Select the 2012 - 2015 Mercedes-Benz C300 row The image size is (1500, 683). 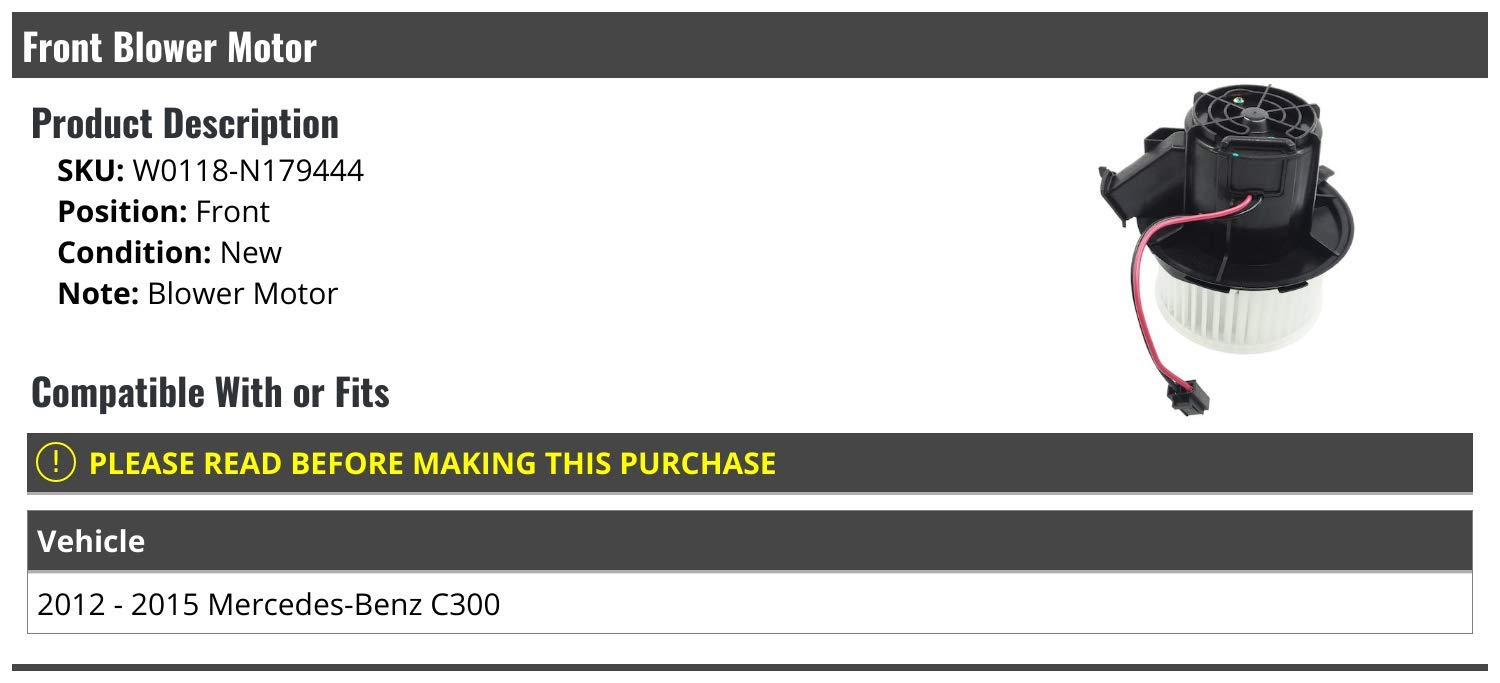tap(268, 604)
